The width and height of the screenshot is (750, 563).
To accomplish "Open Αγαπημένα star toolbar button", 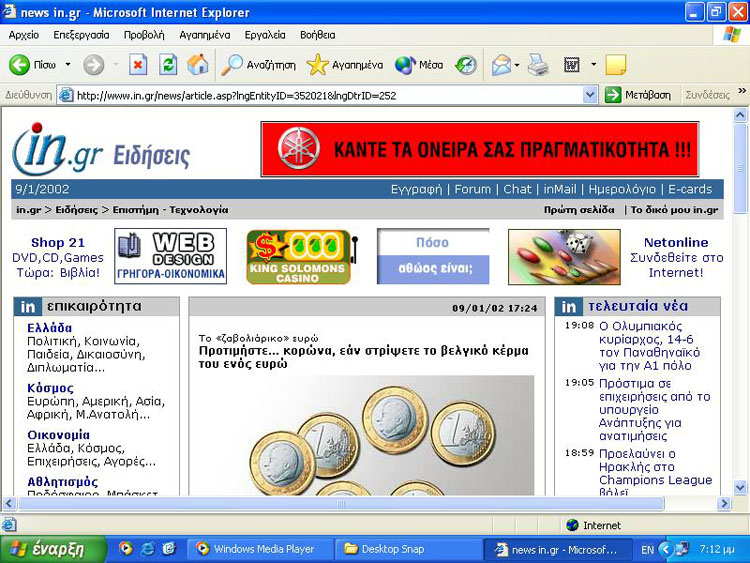I will click(344, 65).
